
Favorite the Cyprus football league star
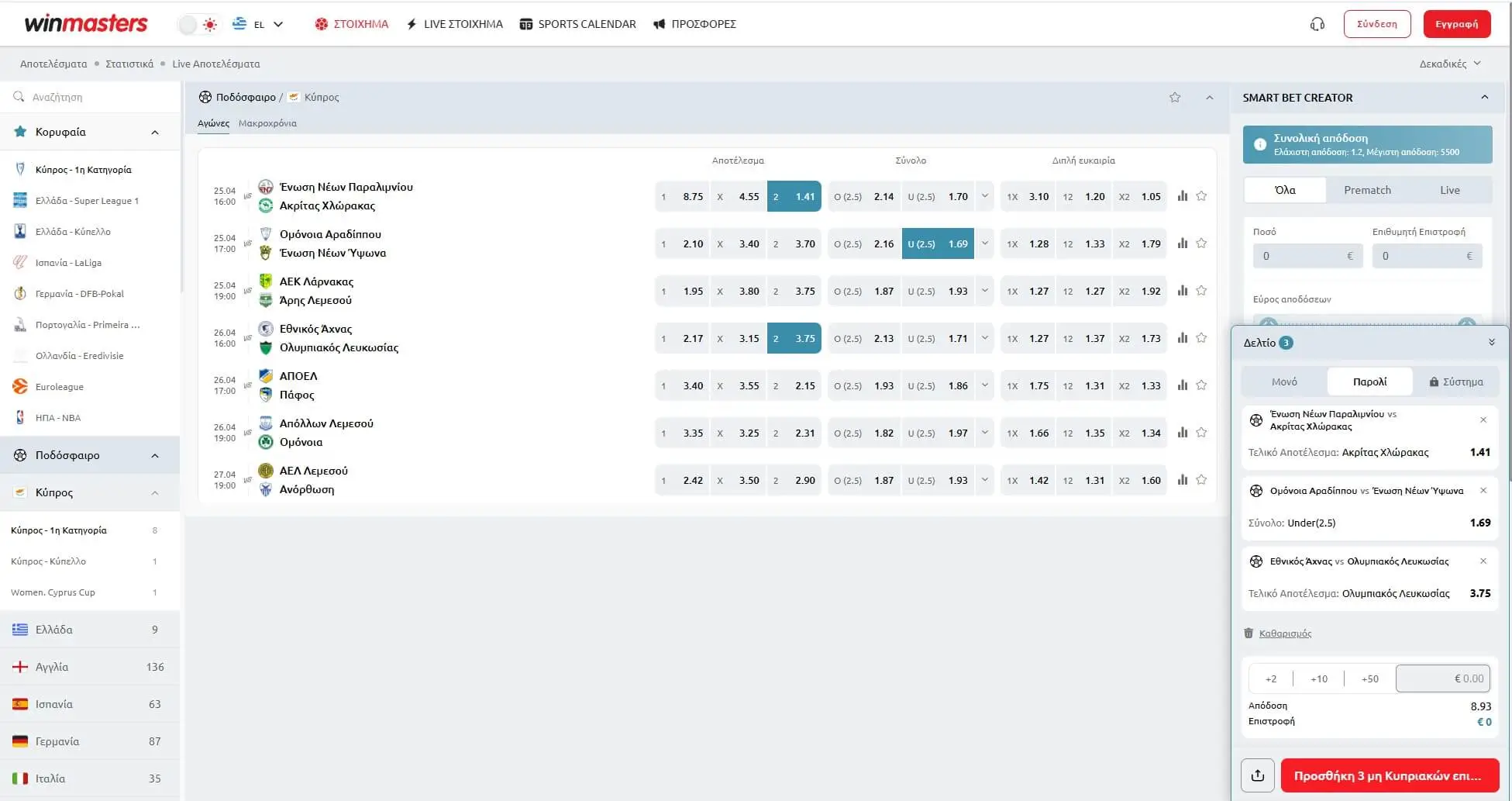click(1175, 98)
